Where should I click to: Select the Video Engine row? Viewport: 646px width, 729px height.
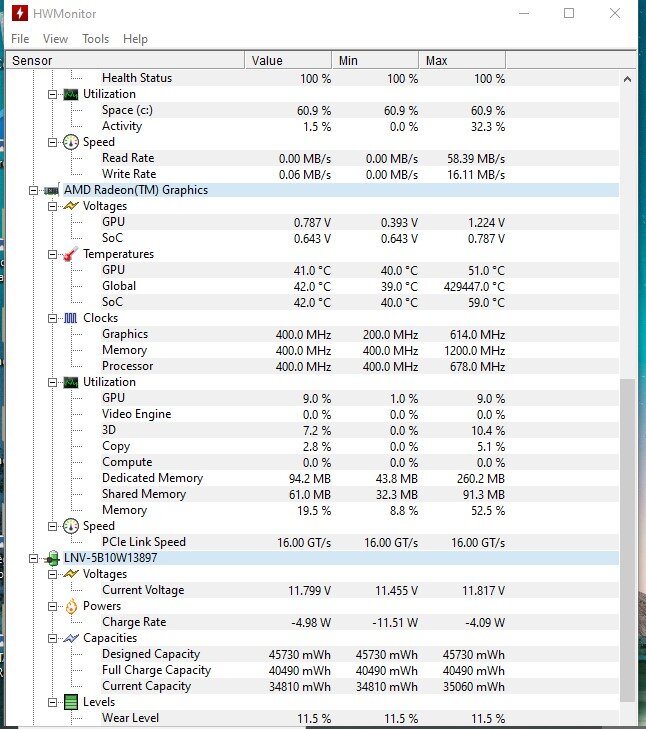(360, 414)
